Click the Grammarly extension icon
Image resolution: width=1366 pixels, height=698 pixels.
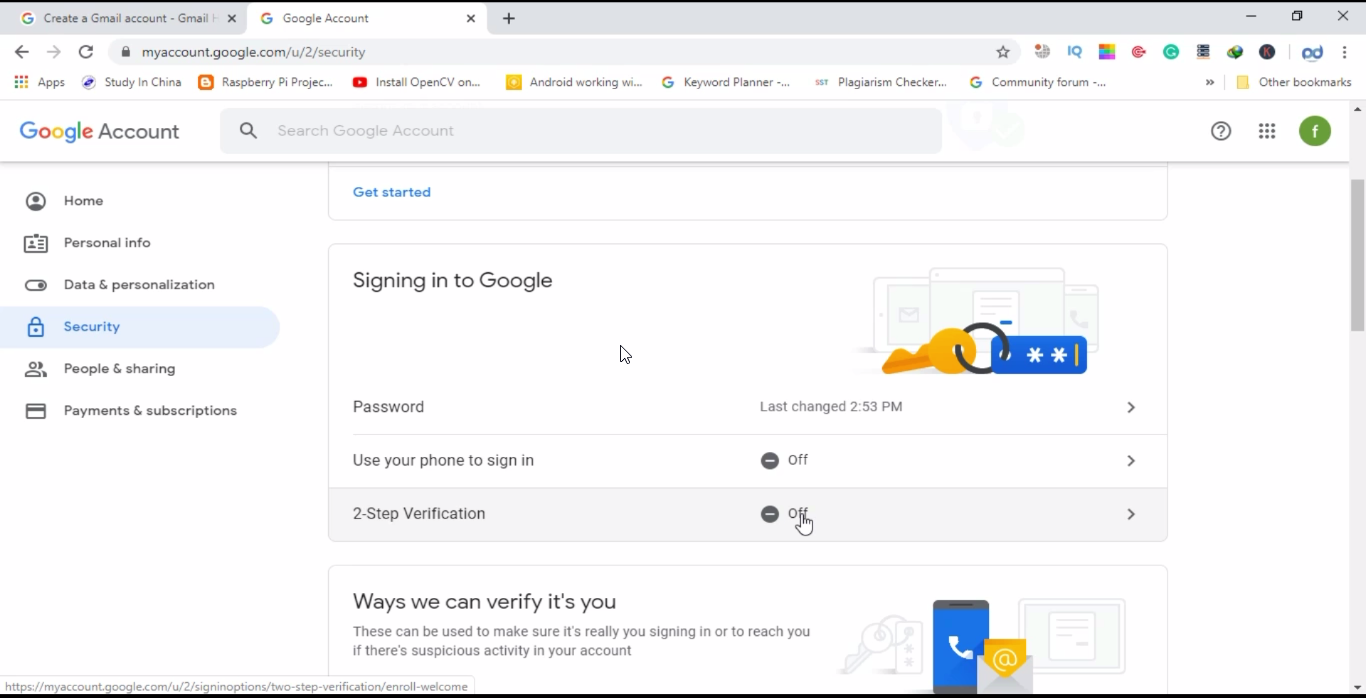point(1171,52)
